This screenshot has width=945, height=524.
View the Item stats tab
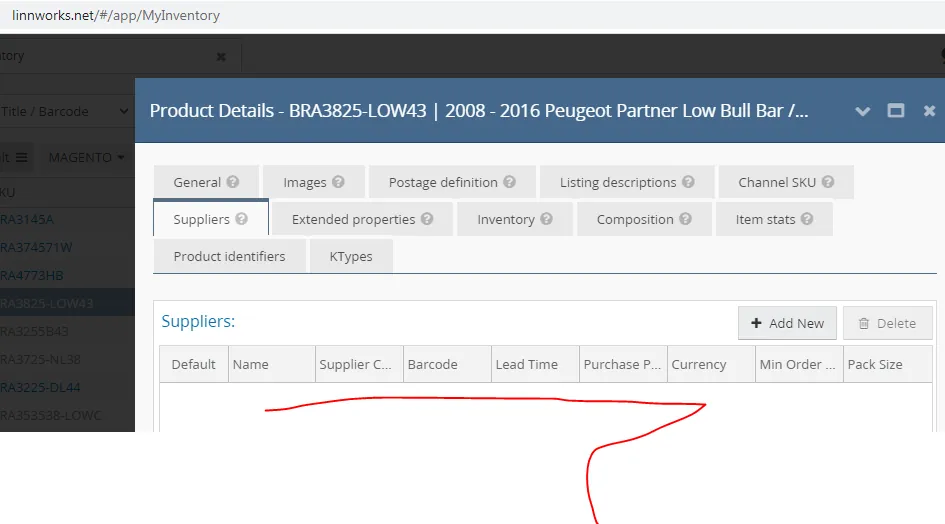click(x=774, y=219)
